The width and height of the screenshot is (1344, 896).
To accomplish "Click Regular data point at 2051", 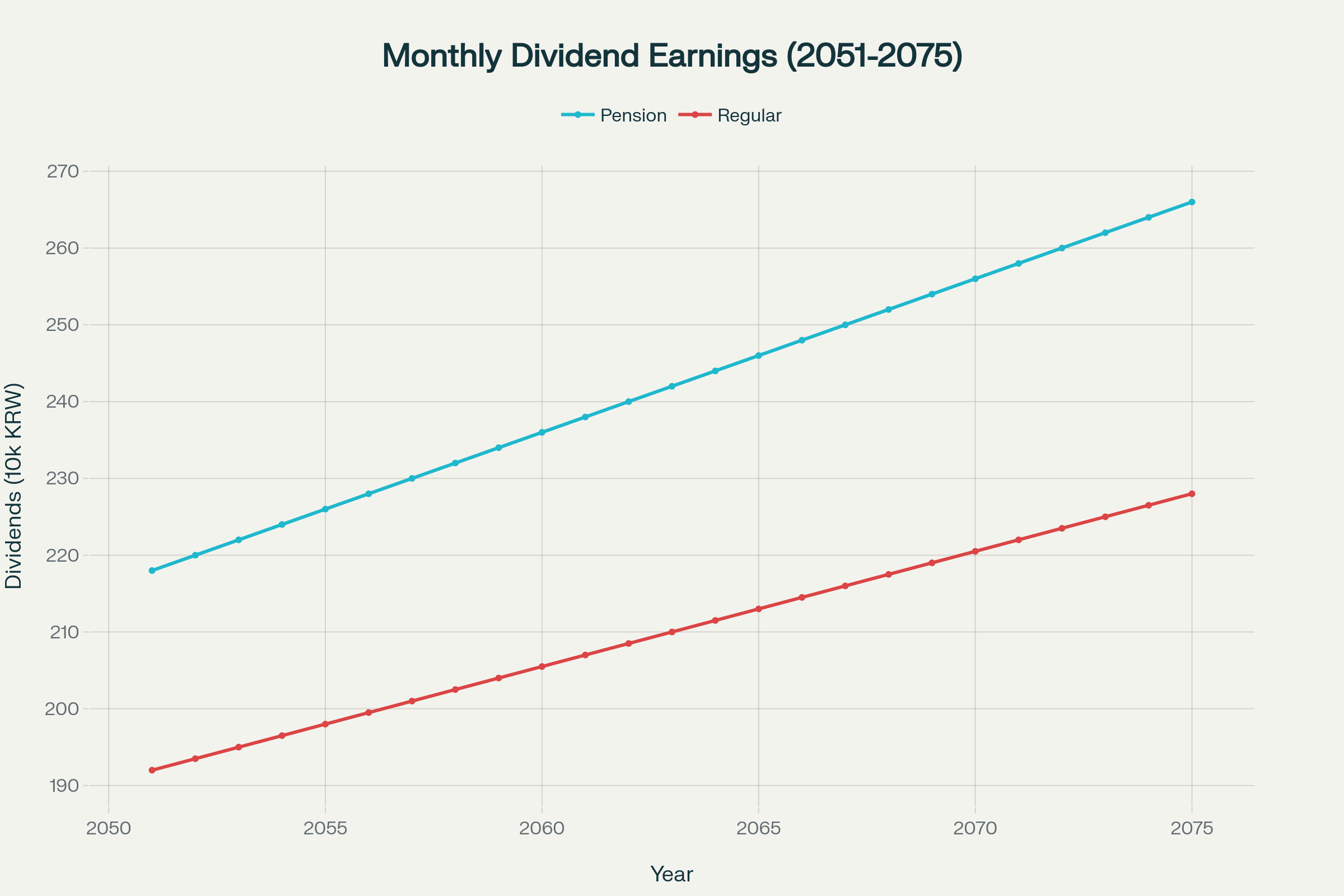I will (152, 771).
